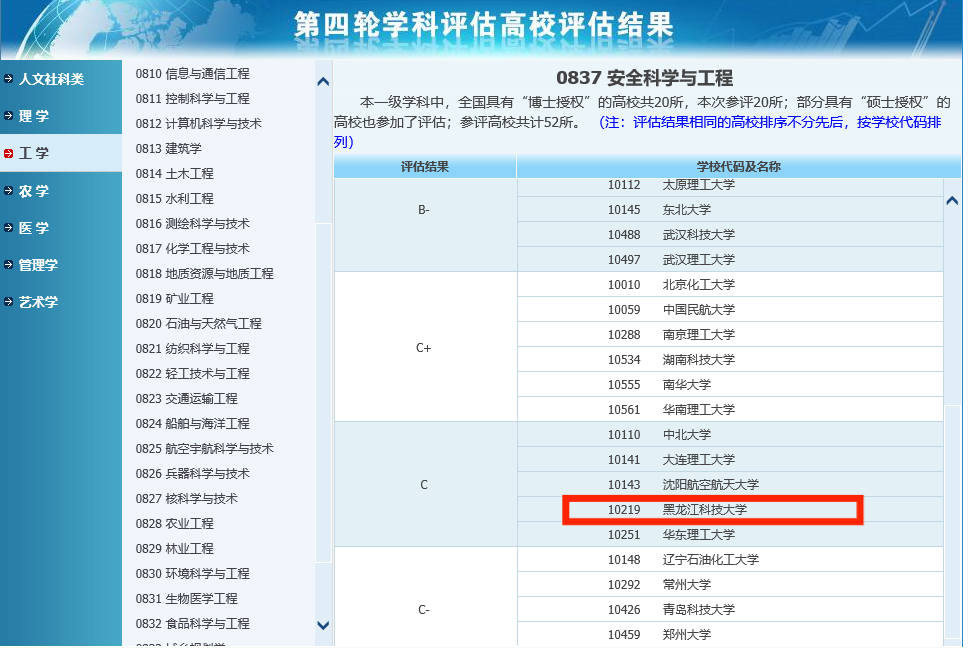Click the highlighted 黑龙江科技大学 row
968x648 pixels.
[x=711, y=510]
